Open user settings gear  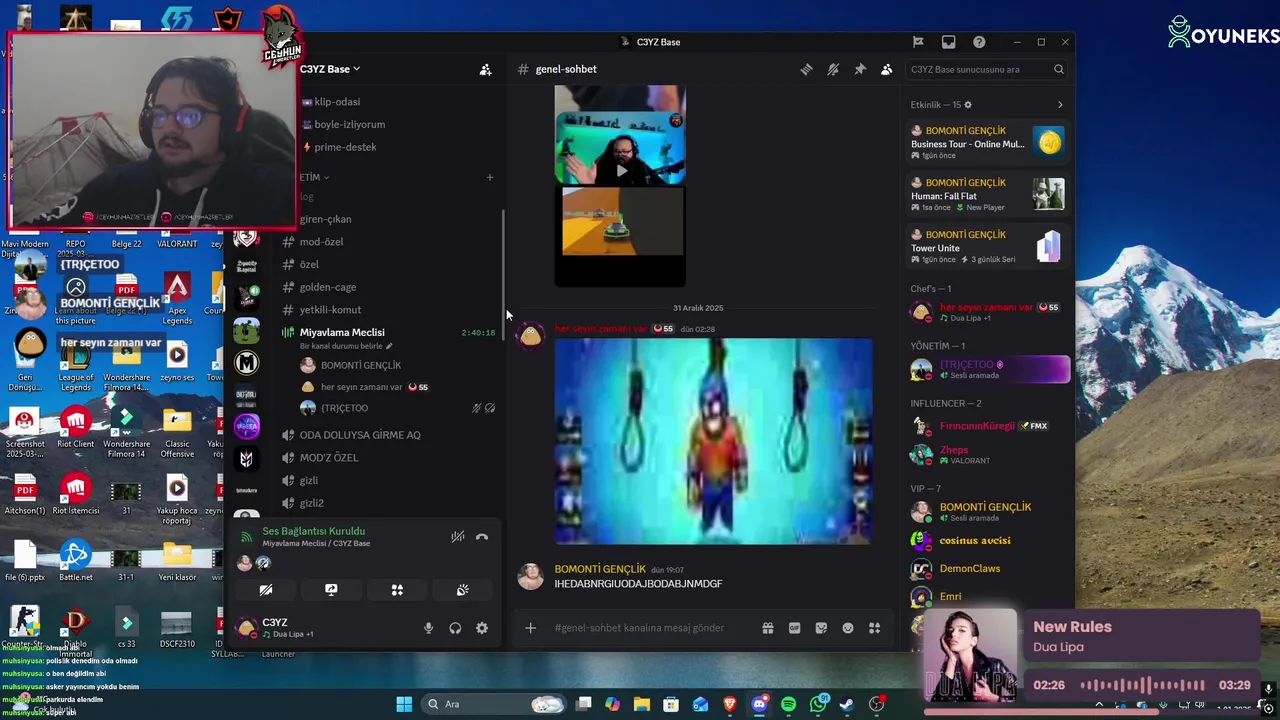pos(482,628)
